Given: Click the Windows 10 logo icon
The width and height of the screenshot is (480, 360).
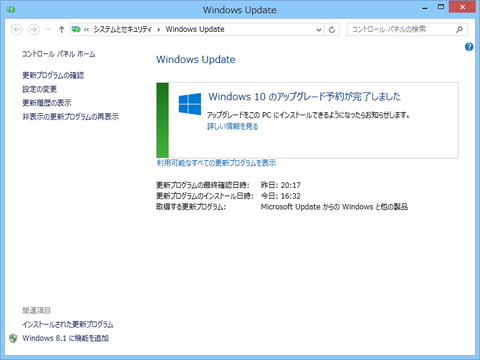Looking at the screenshot, I should (x=190, y=104).
